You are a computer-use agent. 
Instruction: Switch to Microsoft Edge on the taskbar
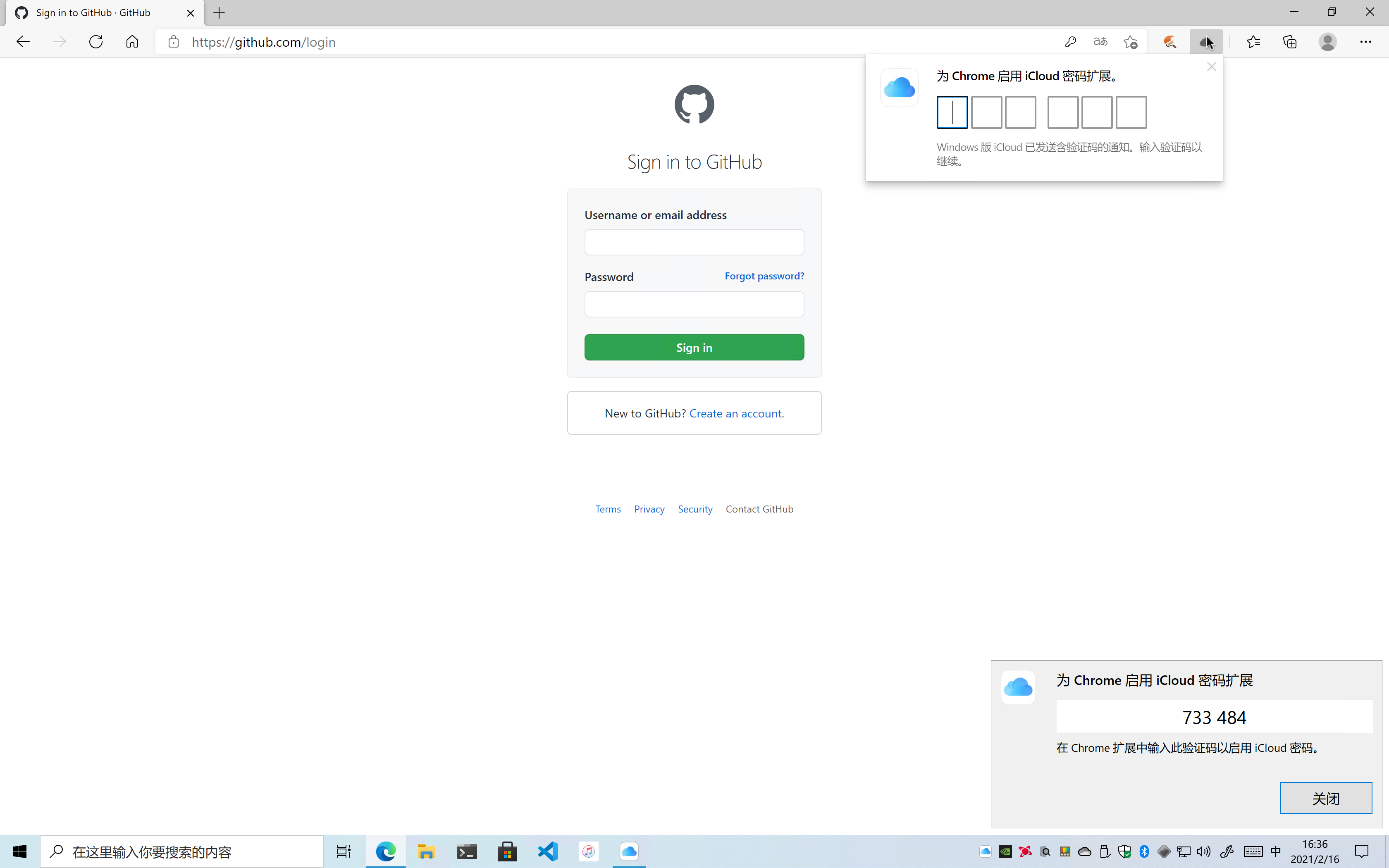pos(386,852)
